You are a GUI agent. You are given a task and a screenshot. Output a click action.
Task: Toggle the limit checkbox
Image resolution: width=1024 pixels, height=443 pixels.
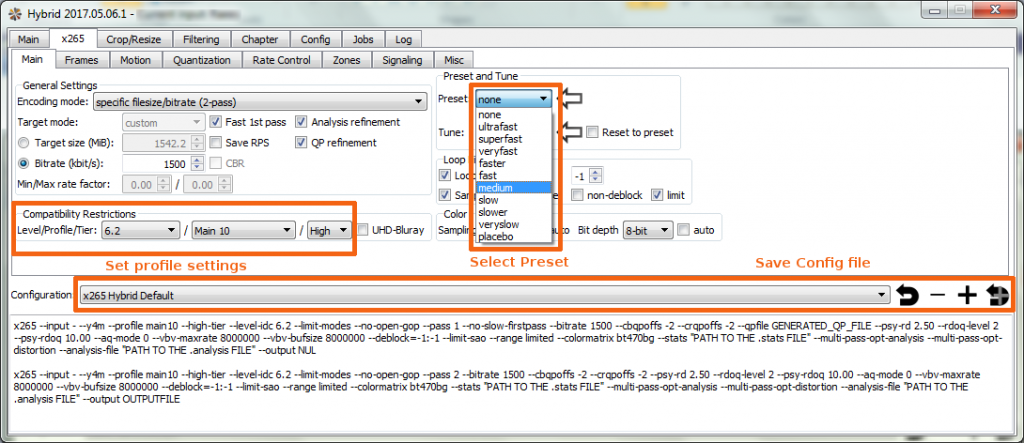(x=657, y=195)
